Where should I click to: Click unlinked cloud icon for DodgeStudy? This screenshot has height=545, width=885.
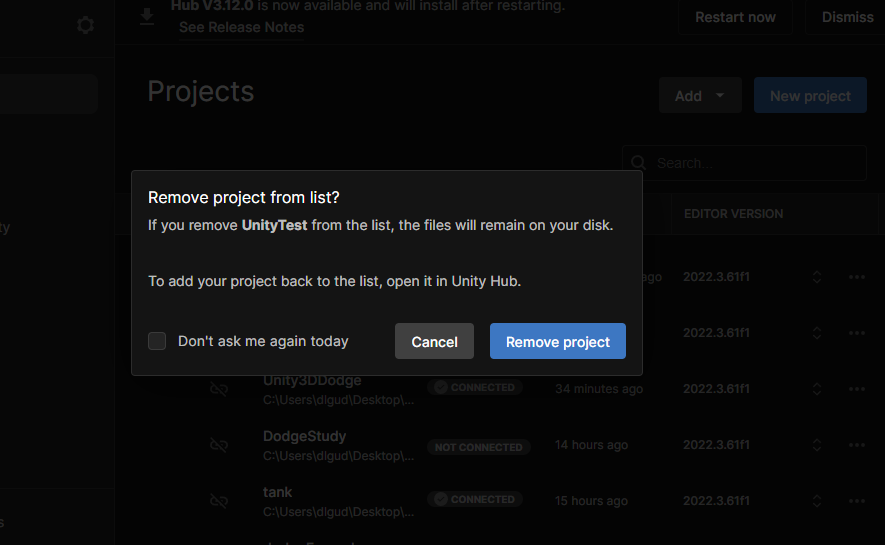point(219,445)
